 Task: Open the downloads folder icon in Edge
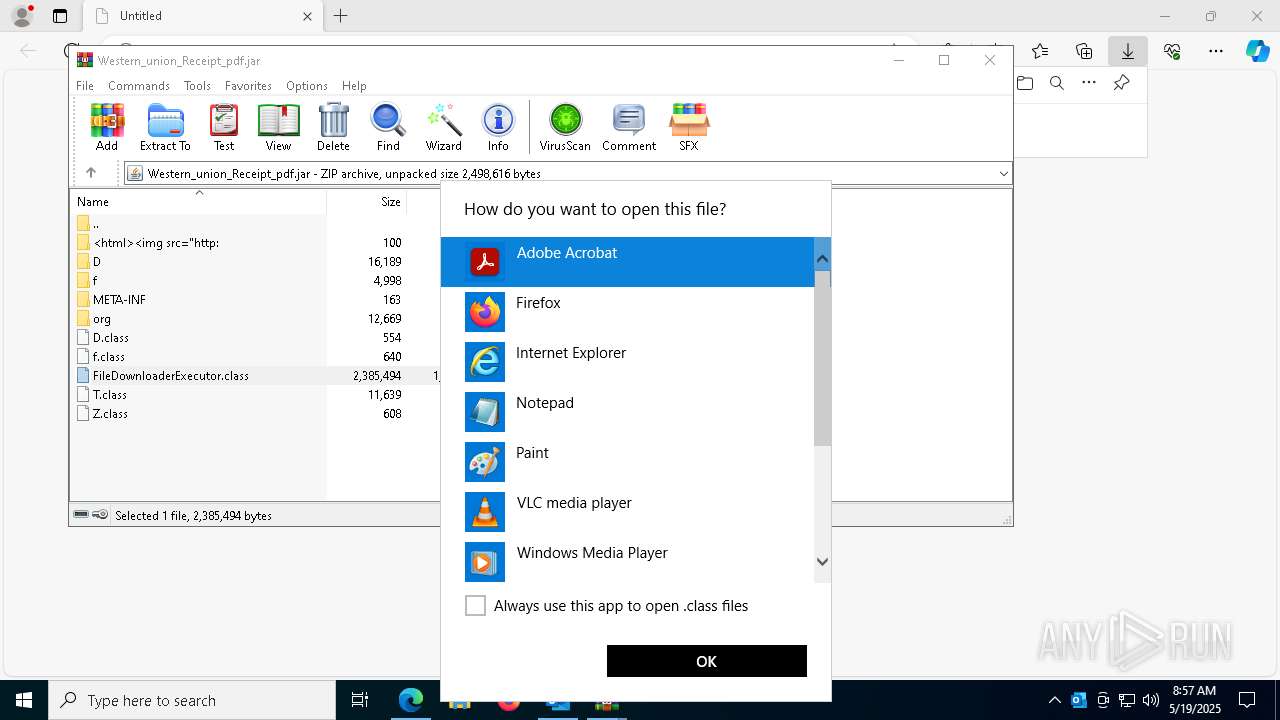tap(1025, 83)
